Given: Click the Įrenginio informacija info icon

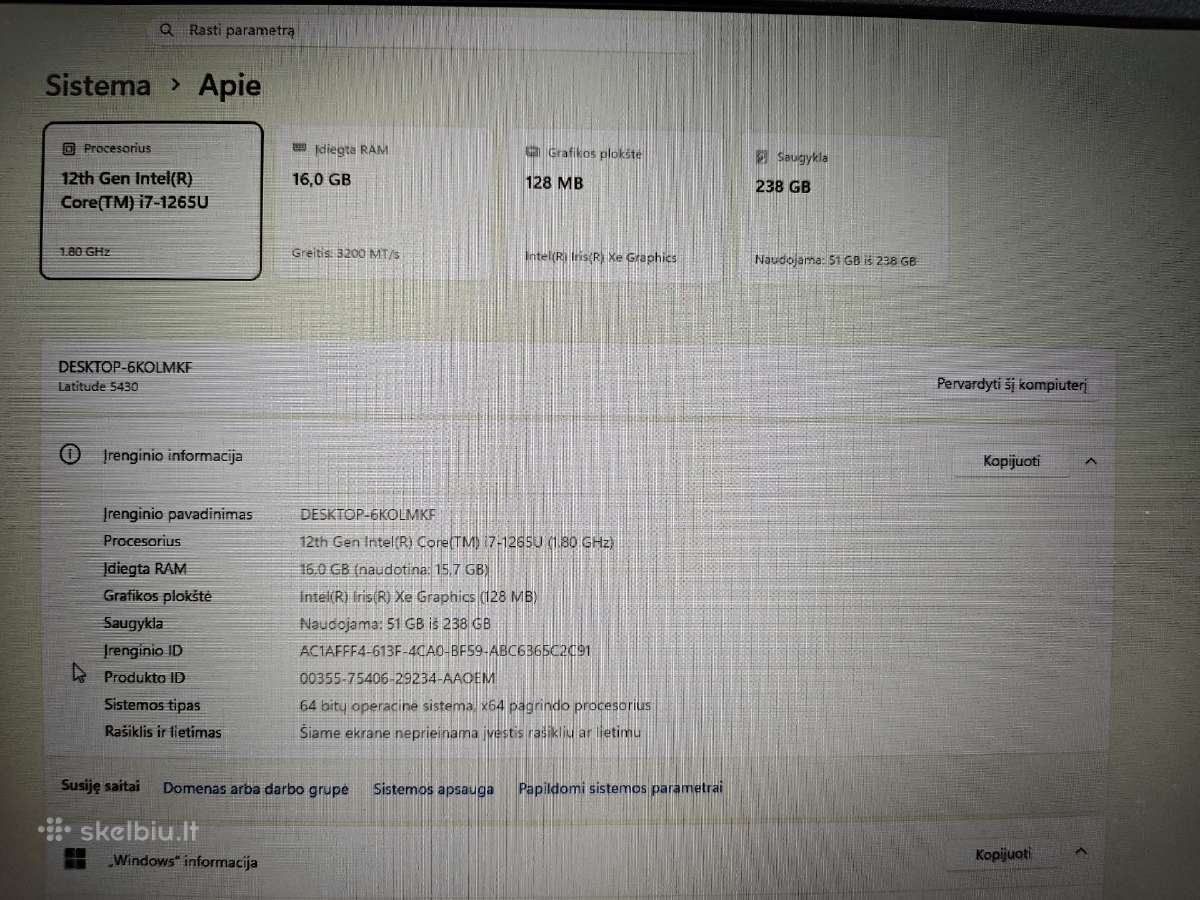Looking at the screenshot, I should (70, 455).
